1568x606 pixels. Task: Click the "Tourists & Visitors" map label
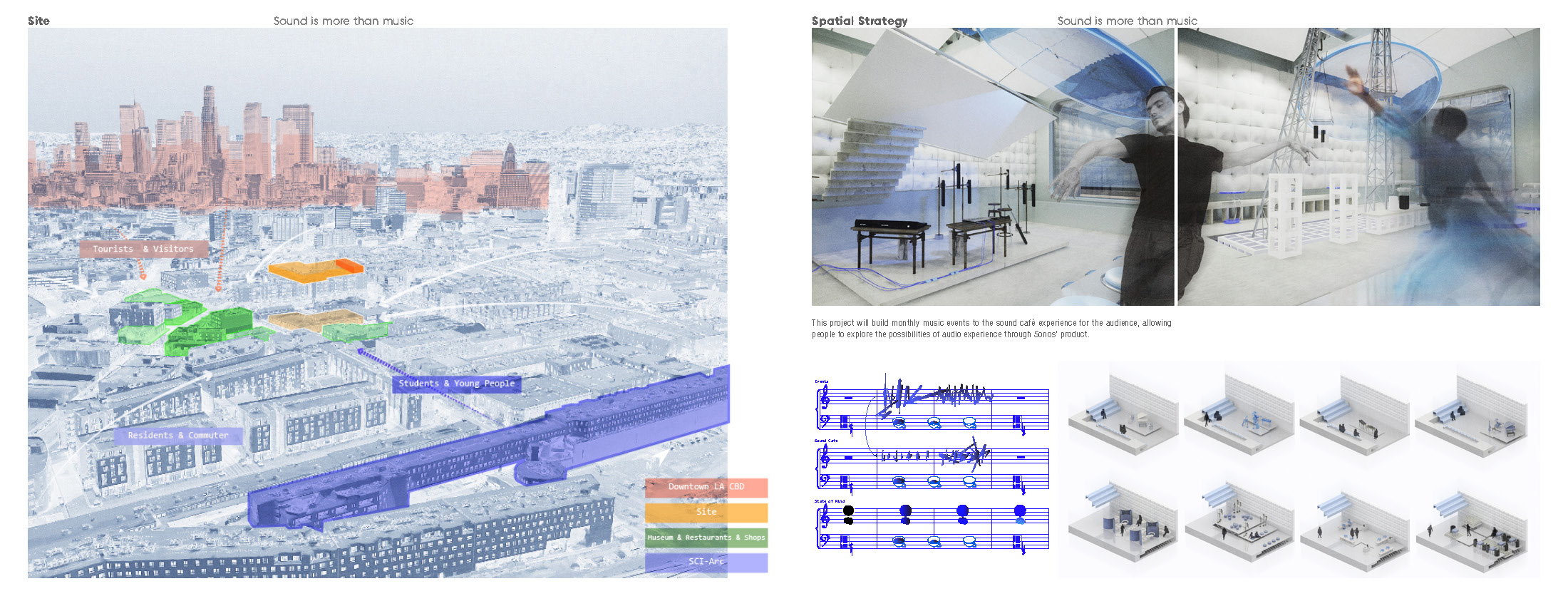click(143, 249)
